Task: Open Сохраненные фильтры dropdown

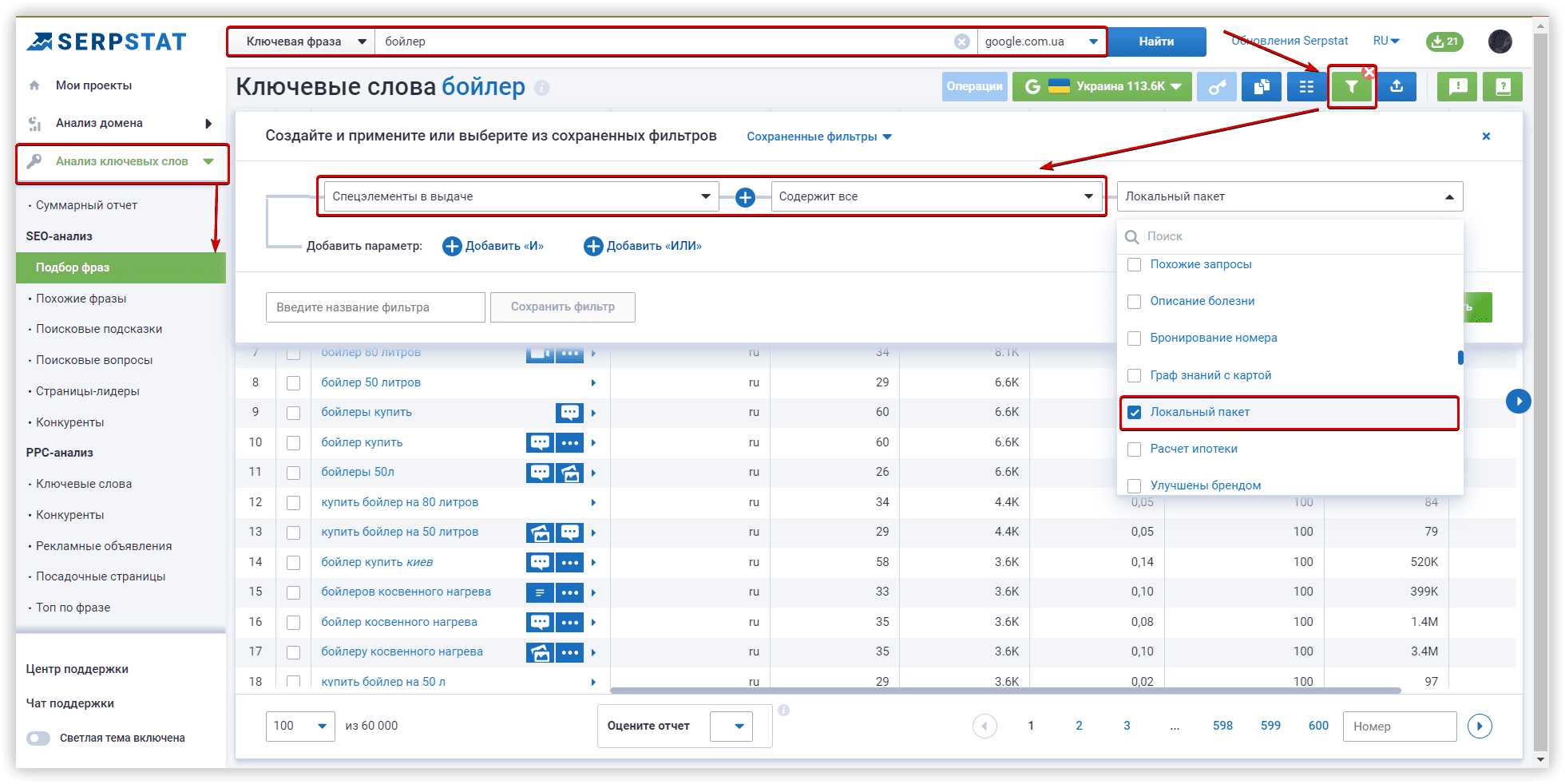Action: pyautogui.click(x=819, y=137)
